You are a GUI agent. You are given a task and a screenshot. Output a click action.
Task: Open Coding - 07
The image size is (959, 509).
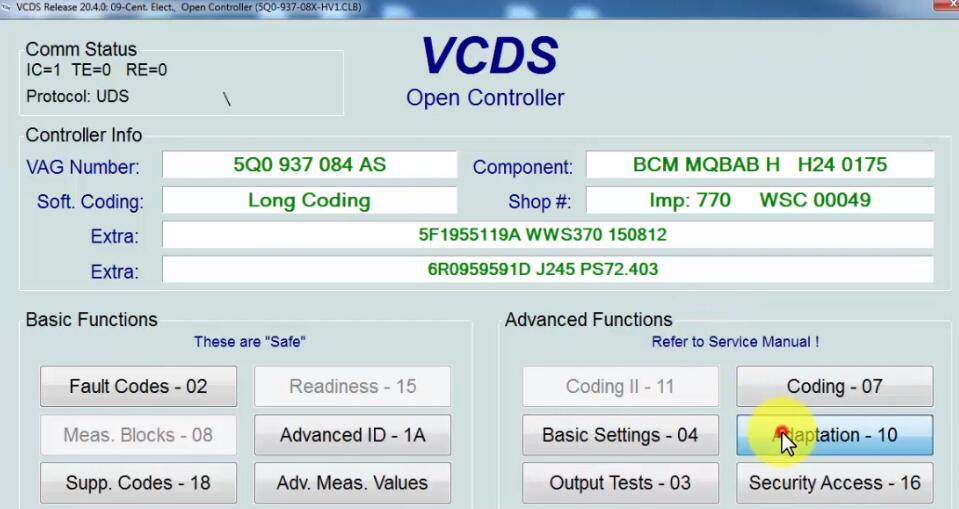point(835,387)
